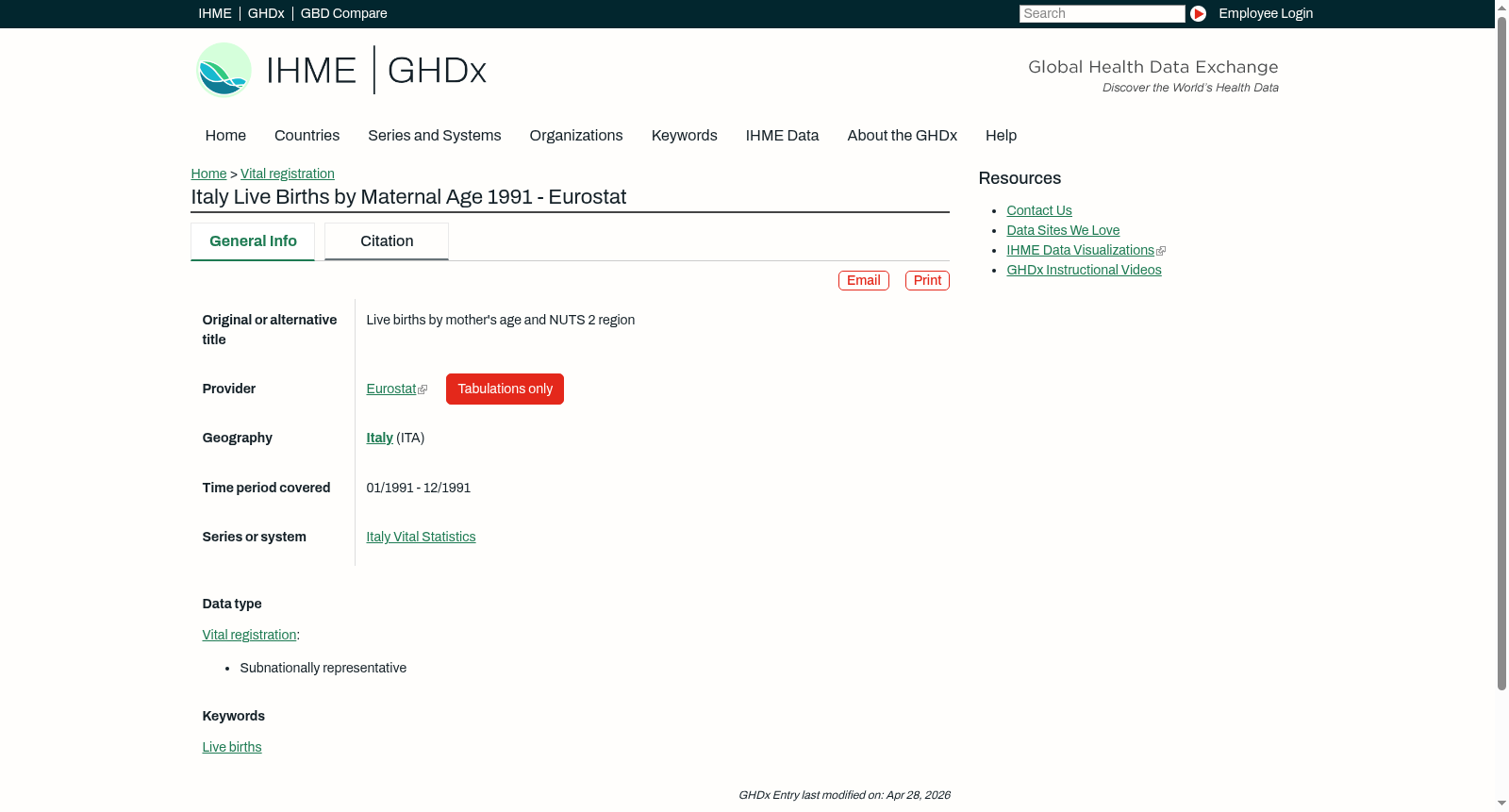Click the IHME leaf logo icon
Image resolution: width=1509 pixels, height=812 pixels.
pyautogui.click(x=224, y=70)
